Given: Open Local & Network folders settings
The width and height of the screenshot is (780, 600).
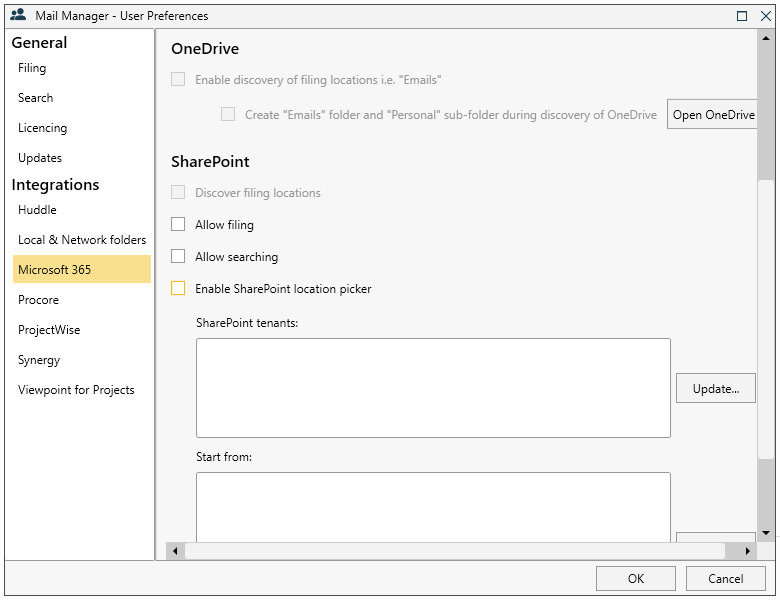Looking at the screenshot, I should coord(82,240).
